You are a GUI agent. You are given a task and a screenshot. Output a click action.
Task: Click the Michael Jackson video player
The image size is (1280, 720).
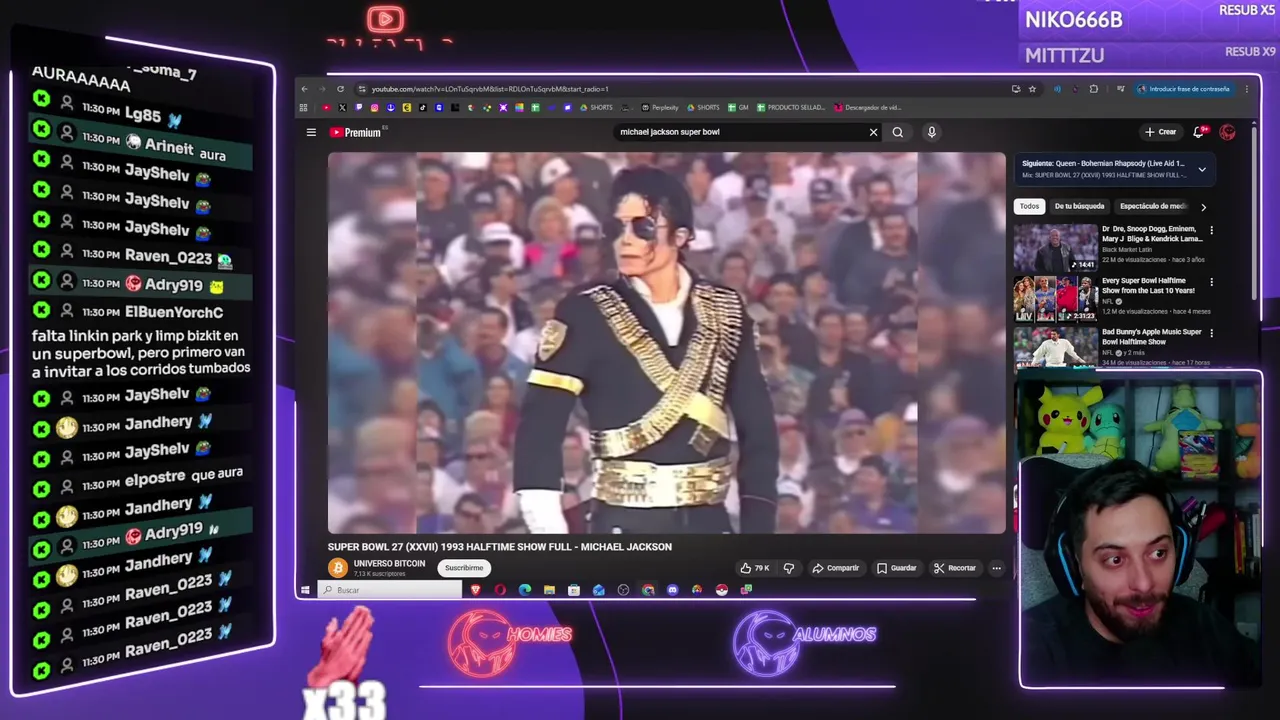666,343
